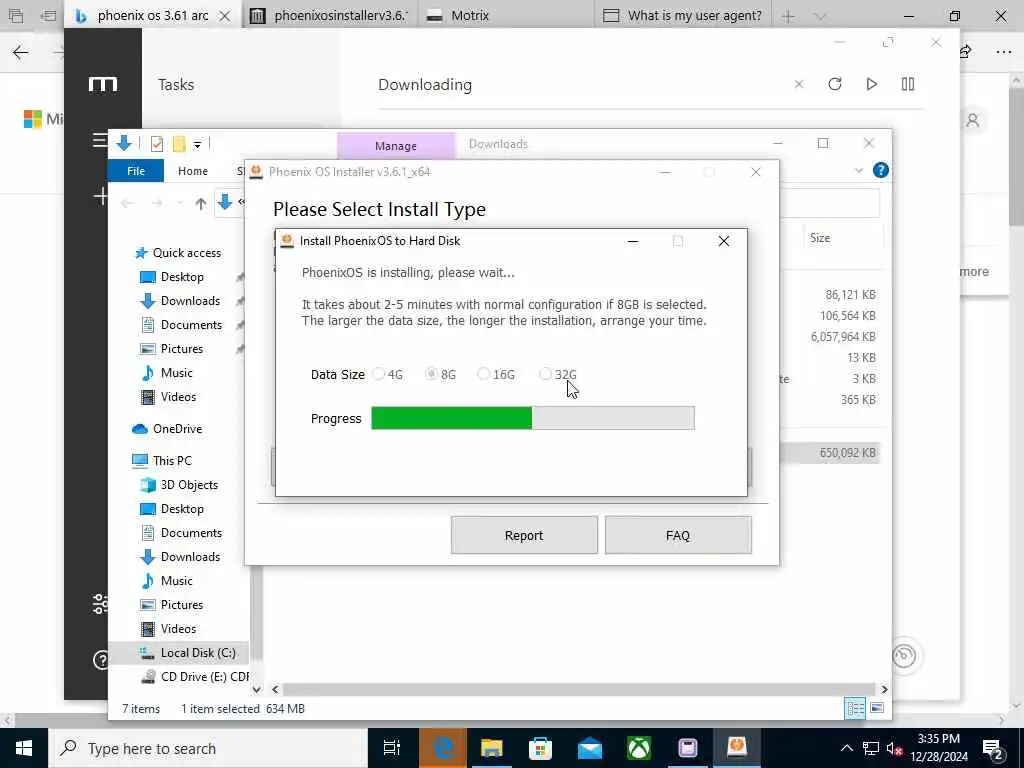Switch to 'phoenix os 3.61 arc' browser tab
This screenshot has width=1024, height=768.
tap(153, 16)
